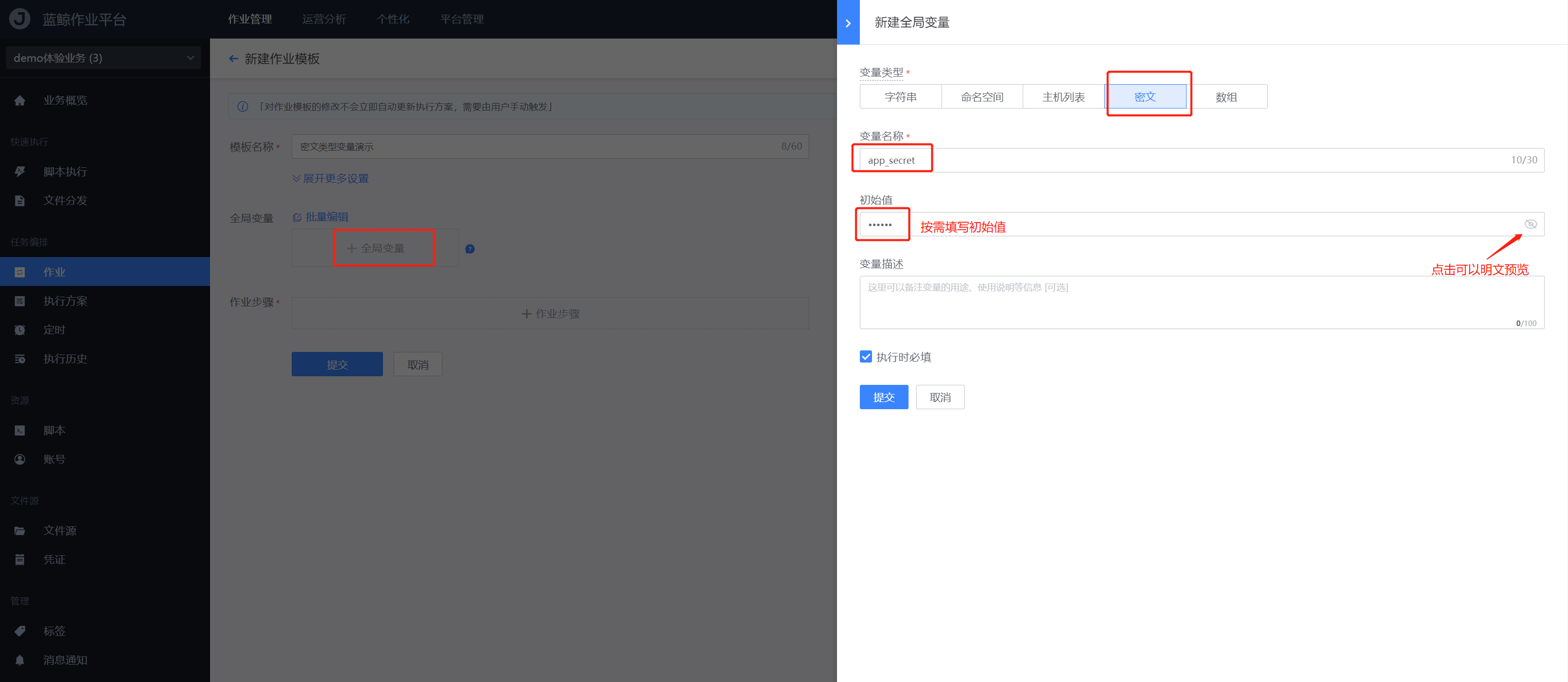Click 取消 on the template page
This screenshot has width=1568, height=682.
coord(417,365)
